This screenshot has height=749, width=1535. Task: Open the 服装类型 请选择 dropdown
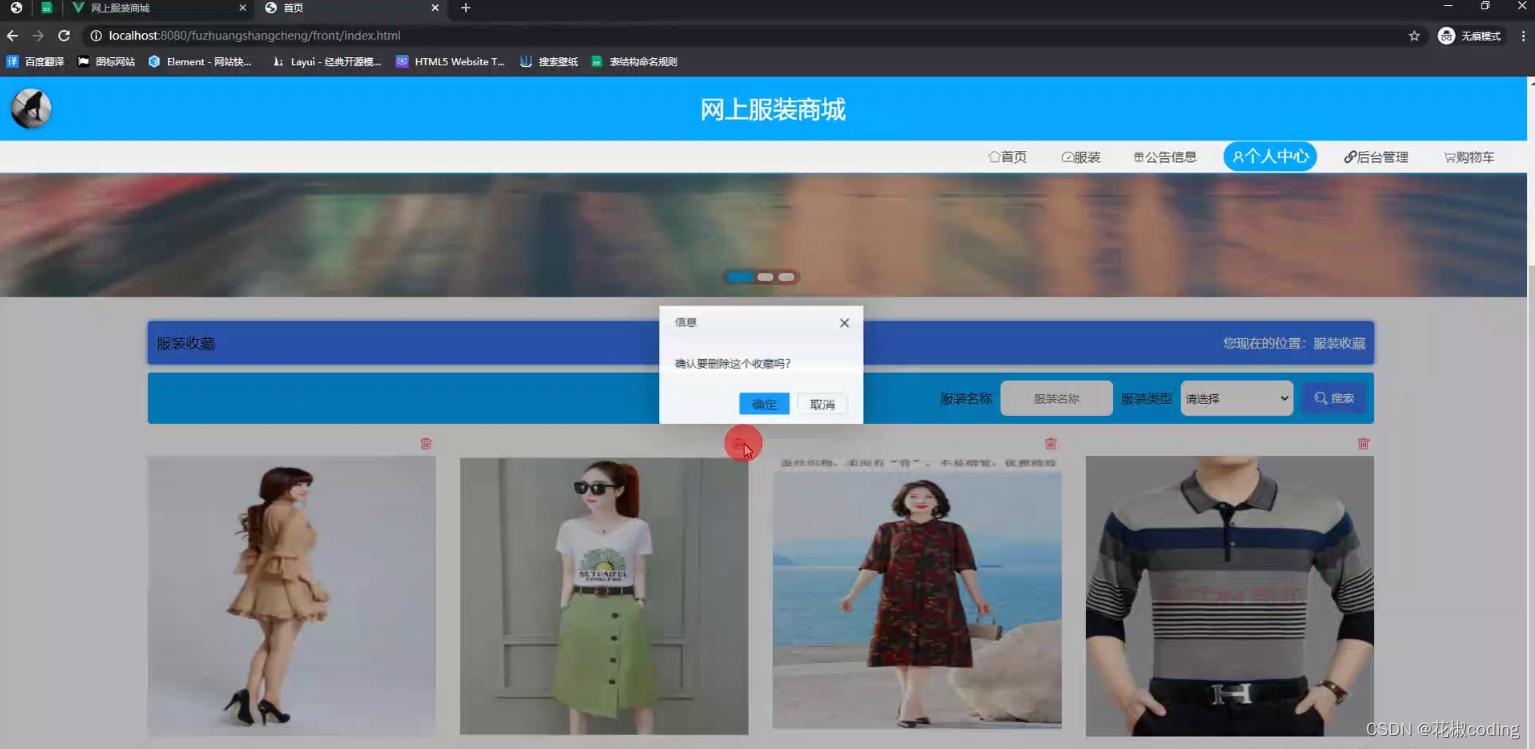1236,397
